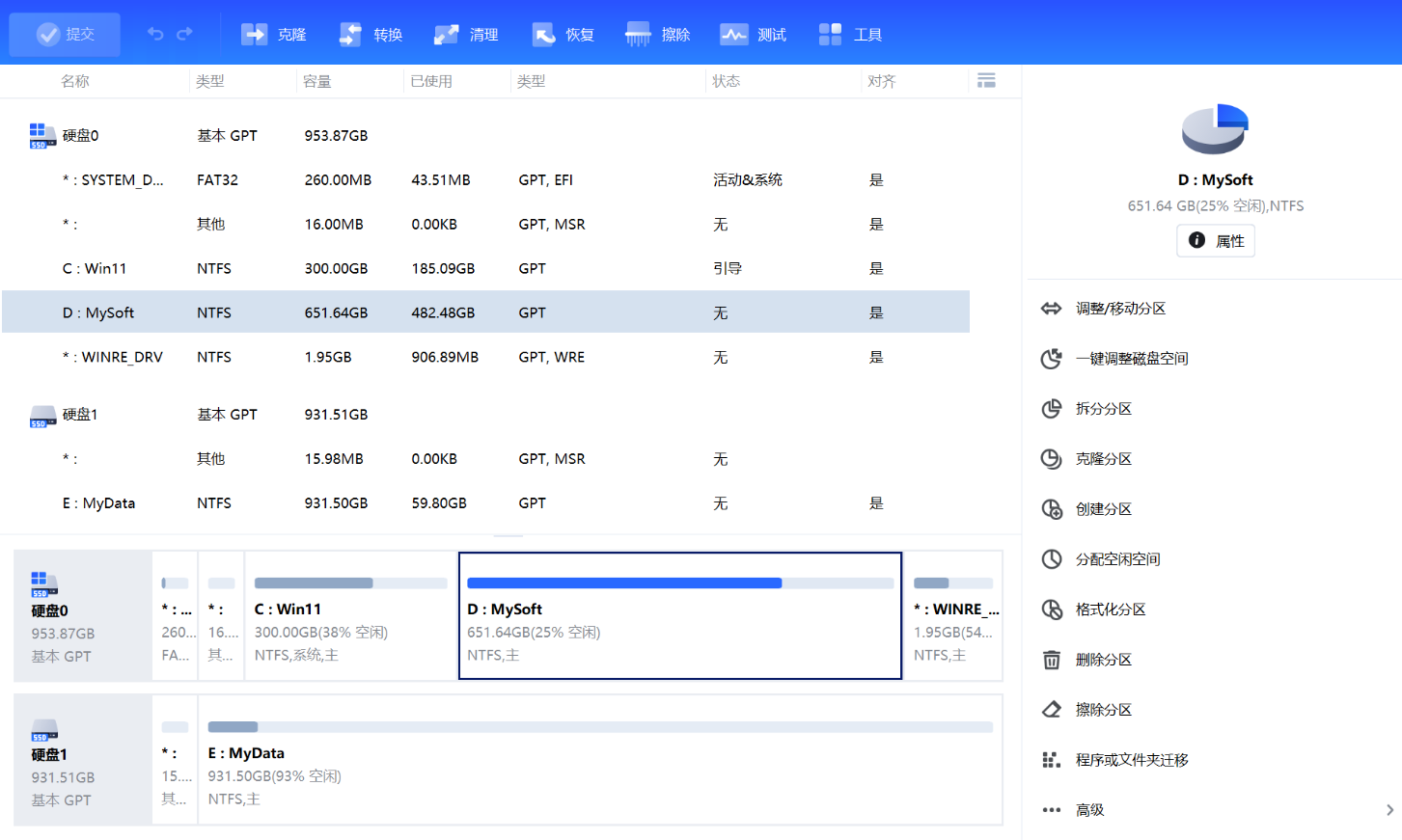Viewport: 1402px width, 840px height.
Task: Open the Convert (转换) tool
Action: click(351, 35)
